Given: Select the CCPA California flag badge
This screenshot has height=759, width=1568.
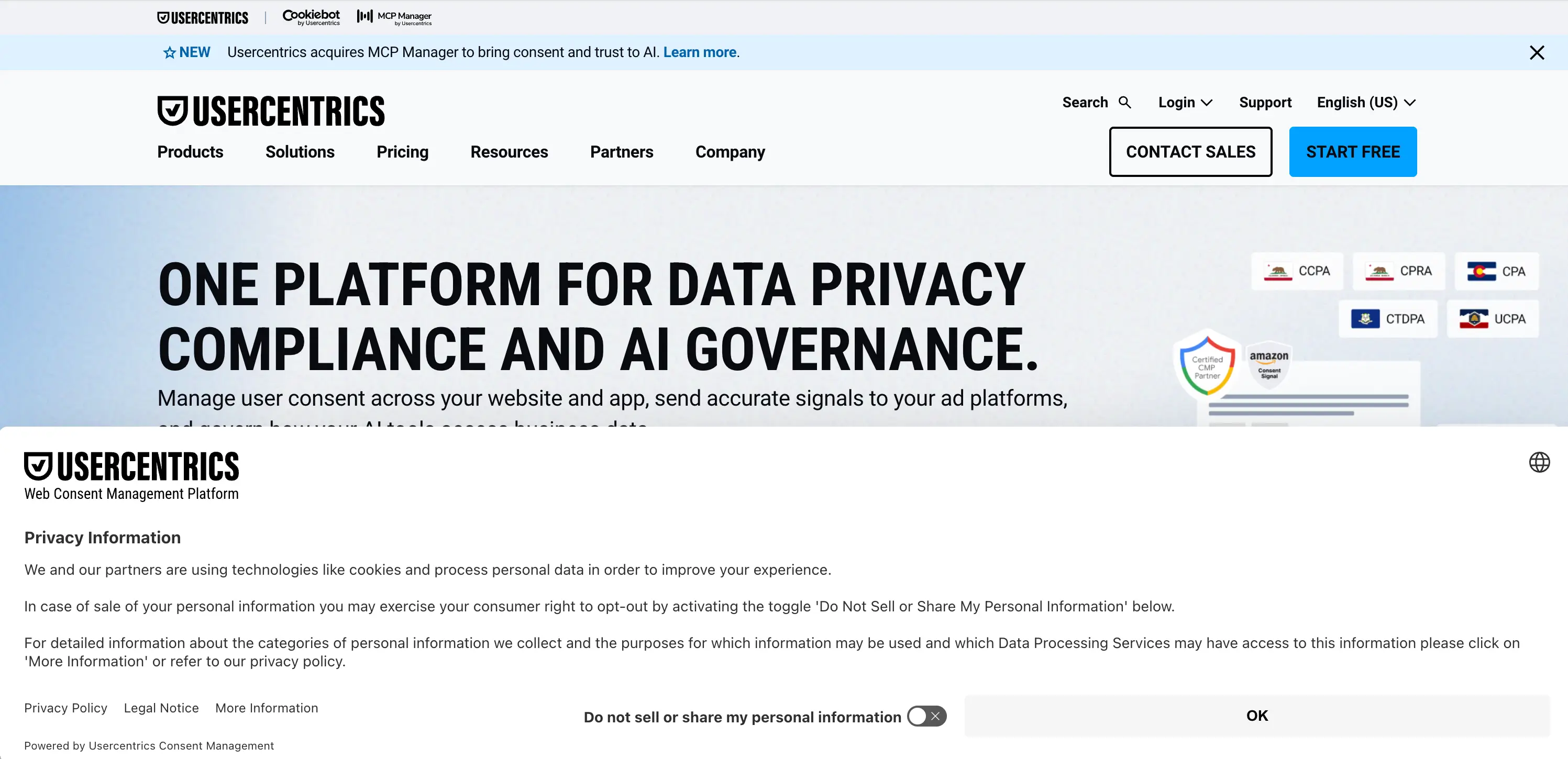Looking at the screenshot, I should (1297, 271).
